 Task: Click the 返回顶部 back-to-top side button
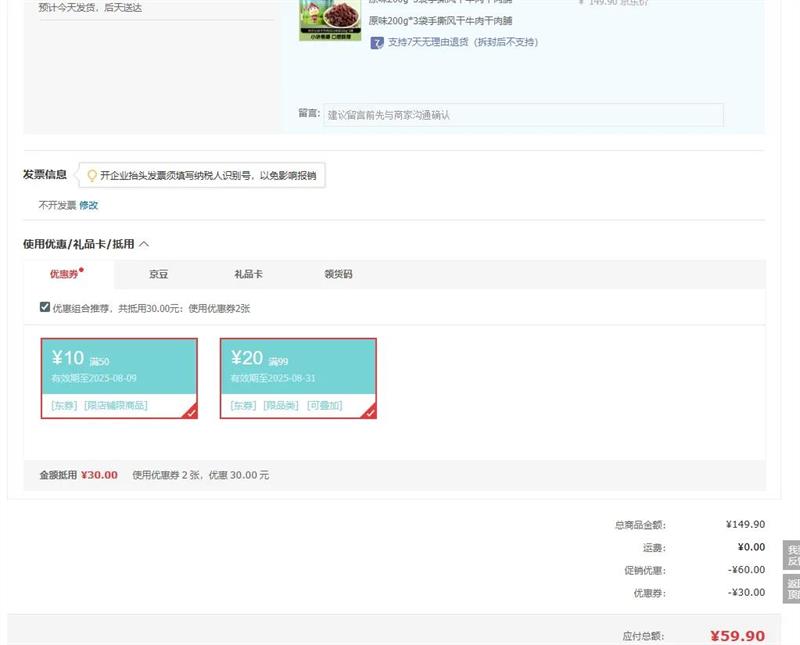tap(792, 589)
